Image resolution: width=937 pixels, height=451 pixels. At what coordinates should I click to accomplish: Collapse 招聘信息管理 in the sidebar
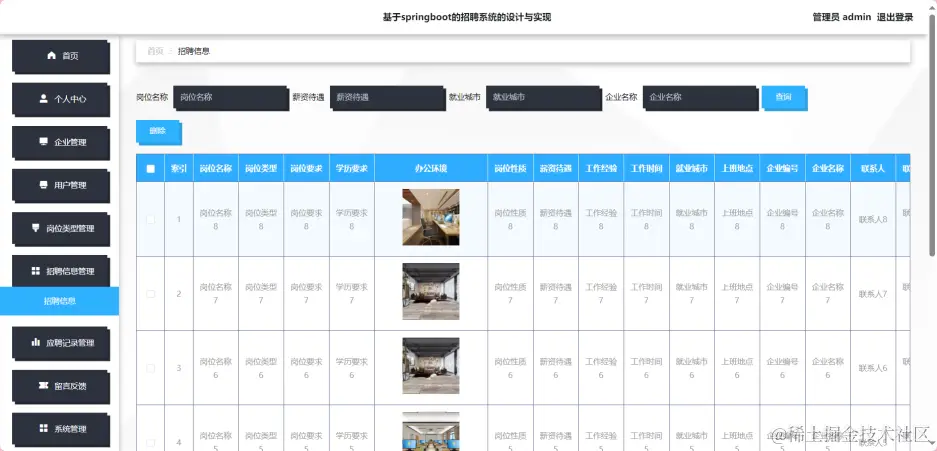click(61, 271)
